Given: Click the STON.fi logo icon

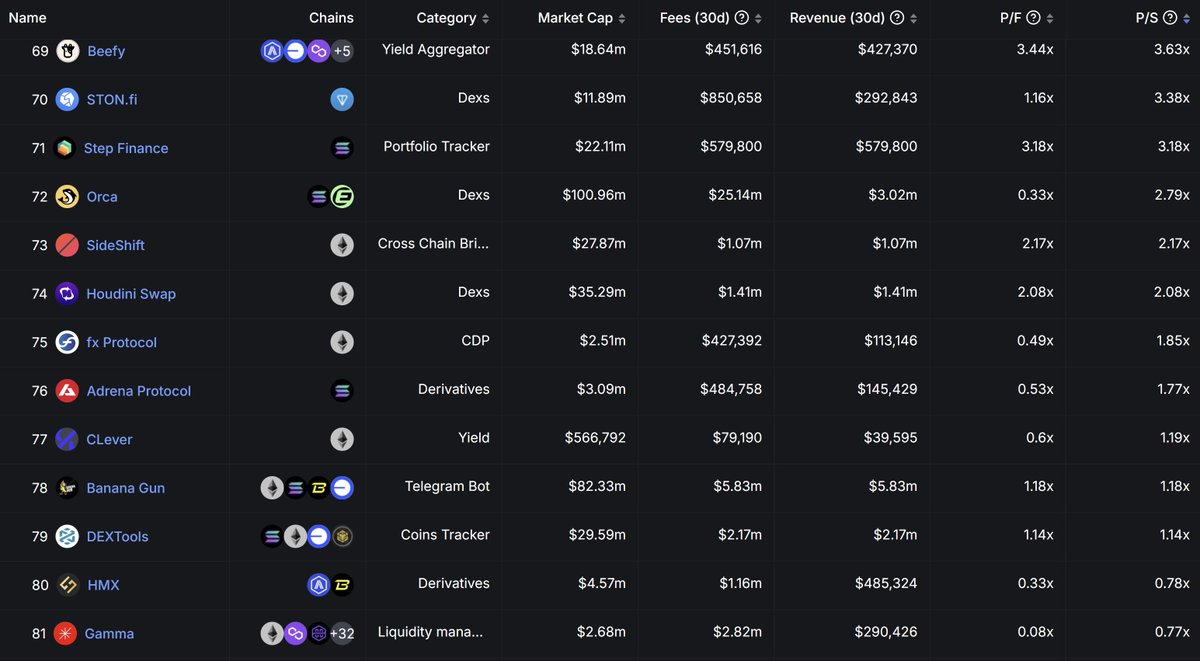Looking at the screenshot, I should [67, 99].
